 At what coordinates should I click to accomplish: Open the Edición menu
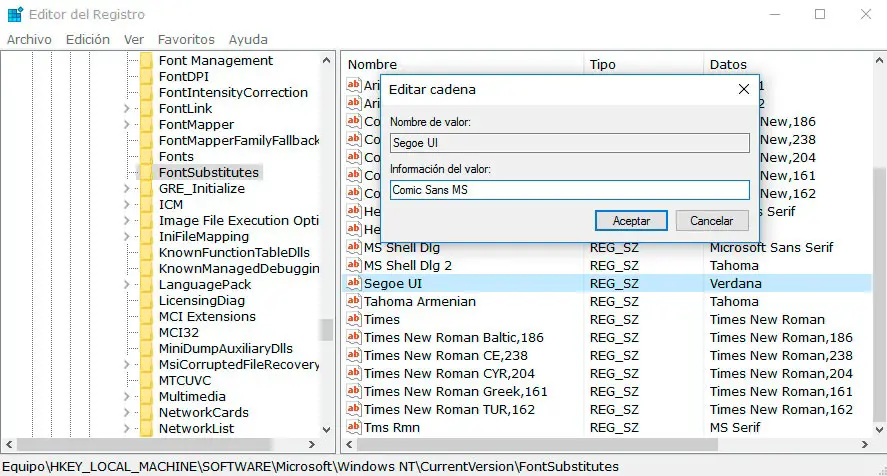pyautogui.click(x=88, y=40)
